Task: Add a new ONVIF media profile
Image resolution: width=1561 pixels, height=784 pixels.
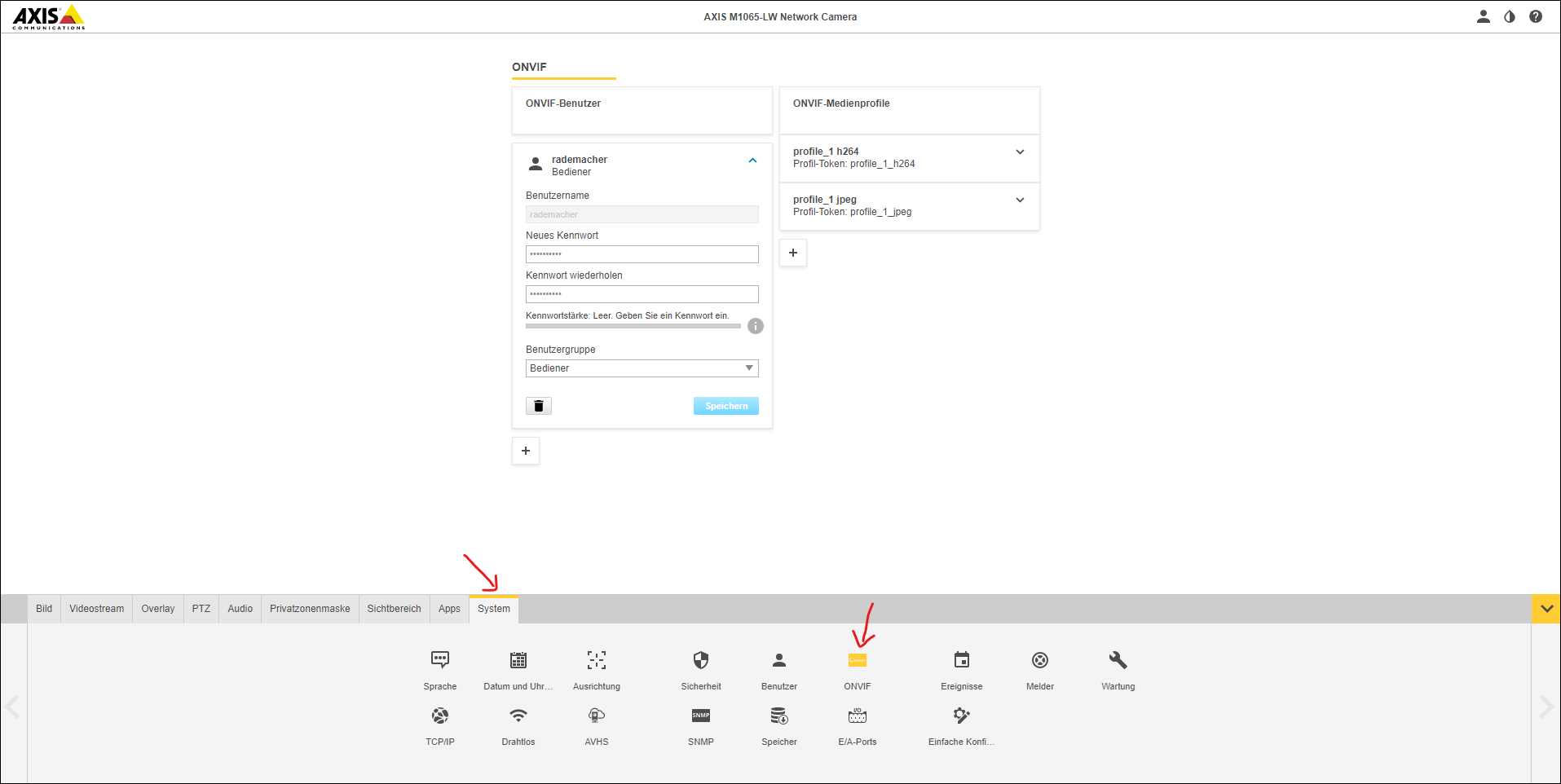Action: coord(793,253)
